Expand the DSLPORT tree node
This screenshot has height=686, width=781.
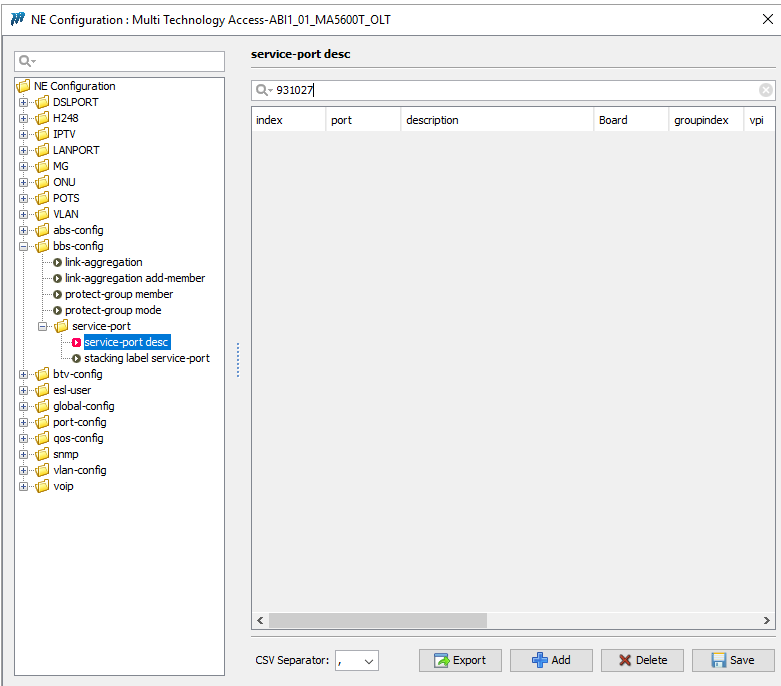click(x=24, y=102)
